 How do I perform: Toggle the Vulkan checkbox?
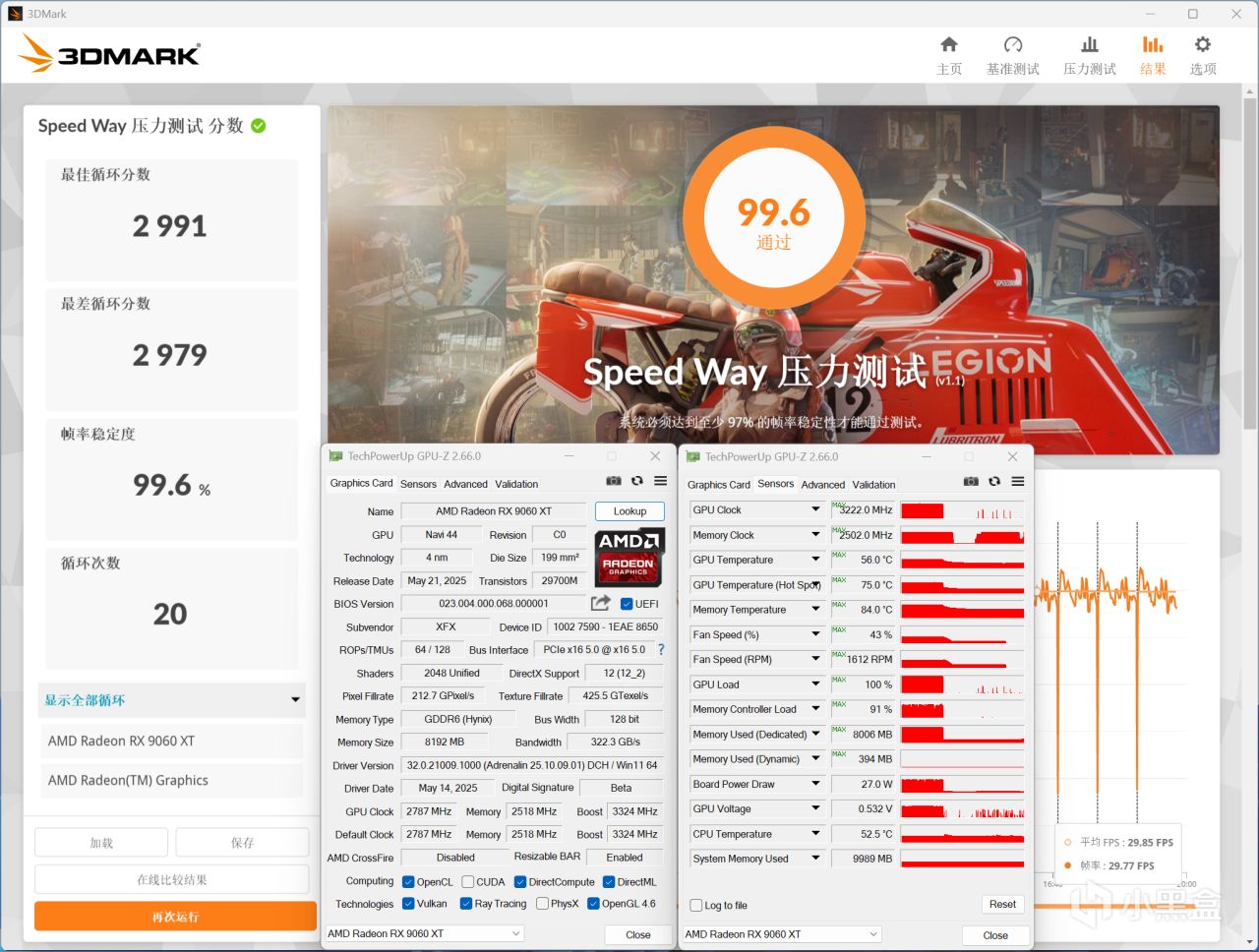point(408,904)
